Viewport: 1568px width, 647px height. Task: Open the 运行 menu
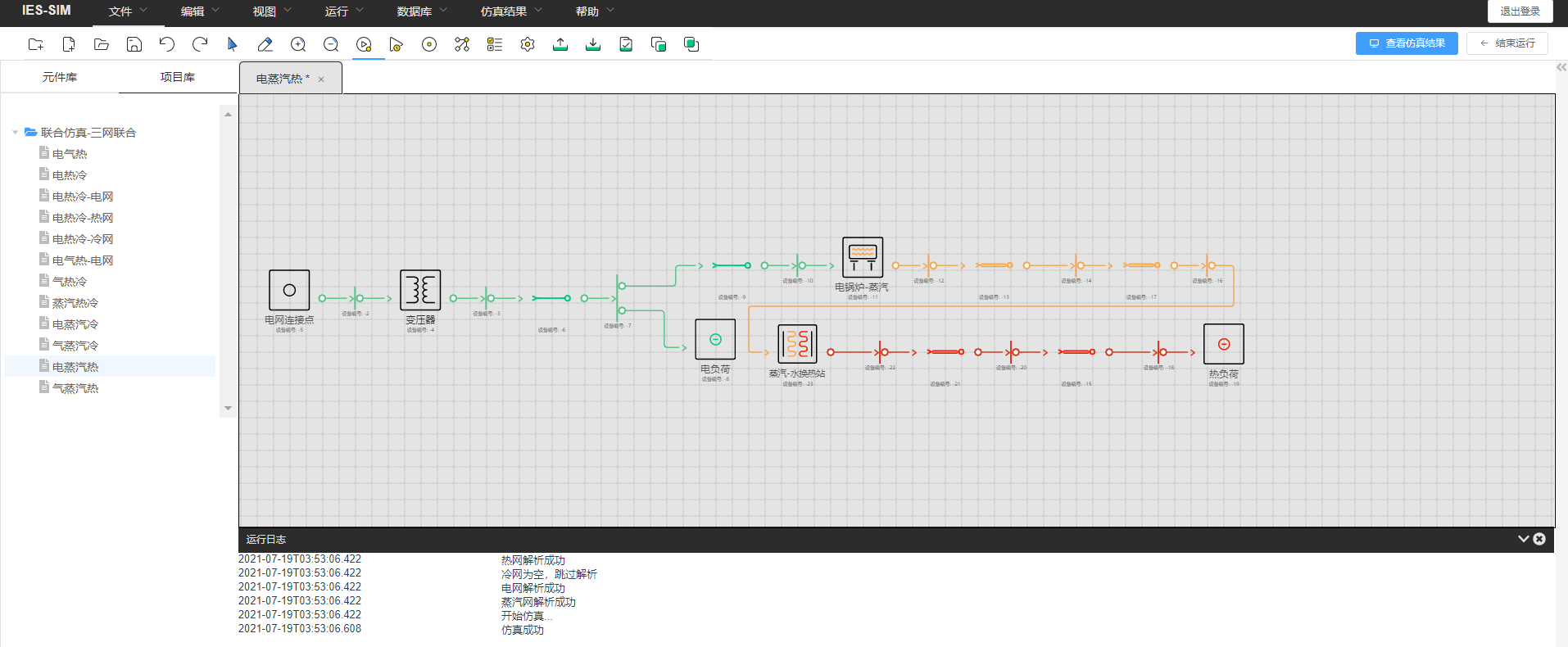pos(344,11)
